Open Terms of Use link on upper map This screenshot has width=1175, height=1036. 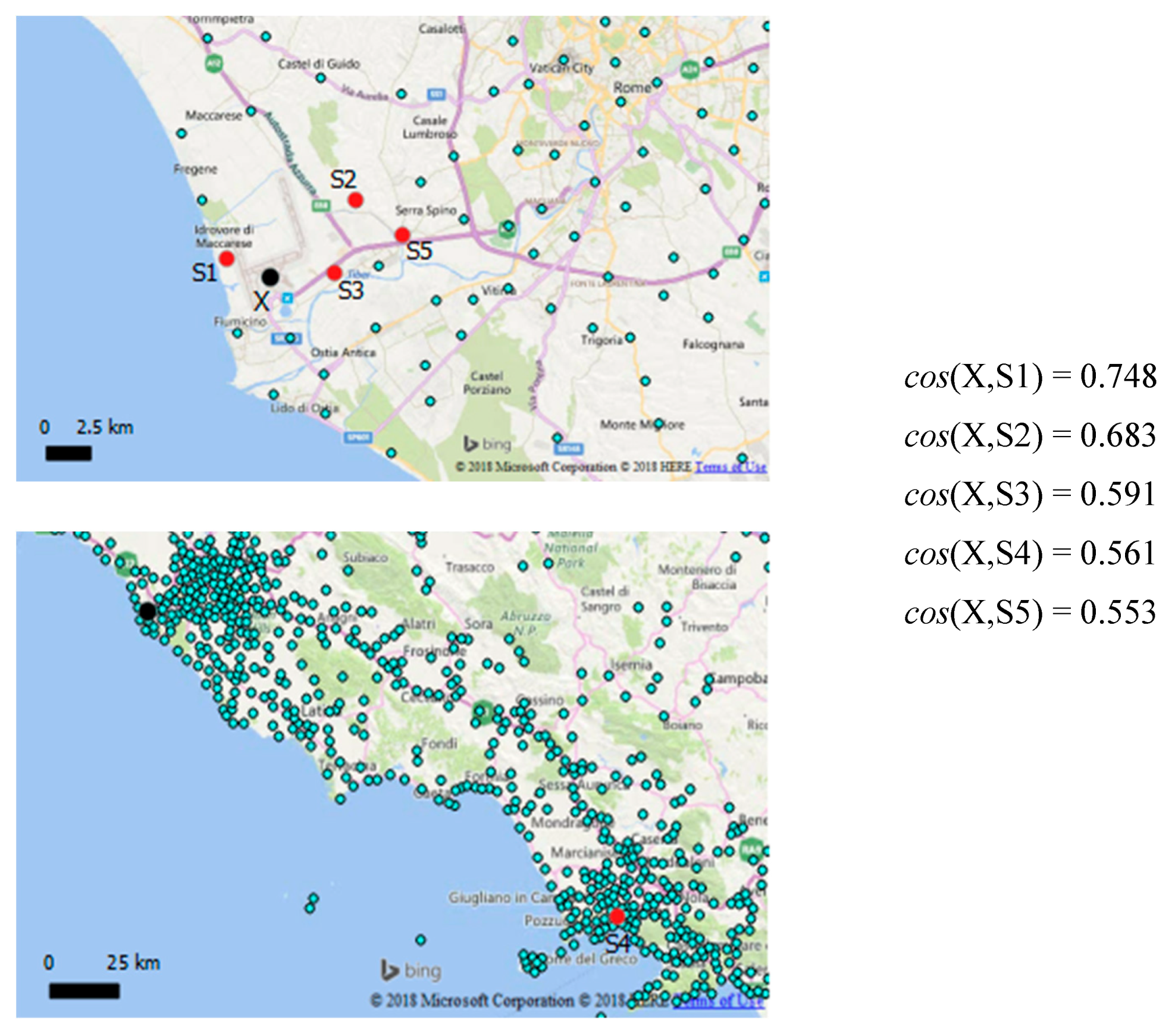coord(730,467)
